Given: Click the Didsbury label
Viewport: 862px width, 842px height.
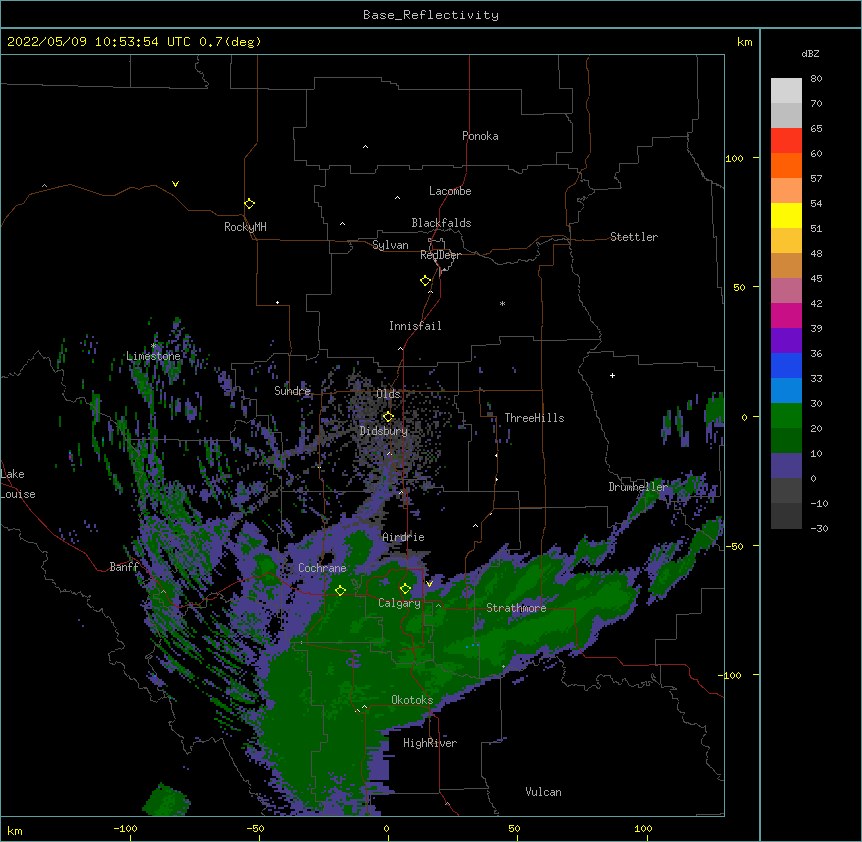Looking at the screenshot, I should [383, 431].
